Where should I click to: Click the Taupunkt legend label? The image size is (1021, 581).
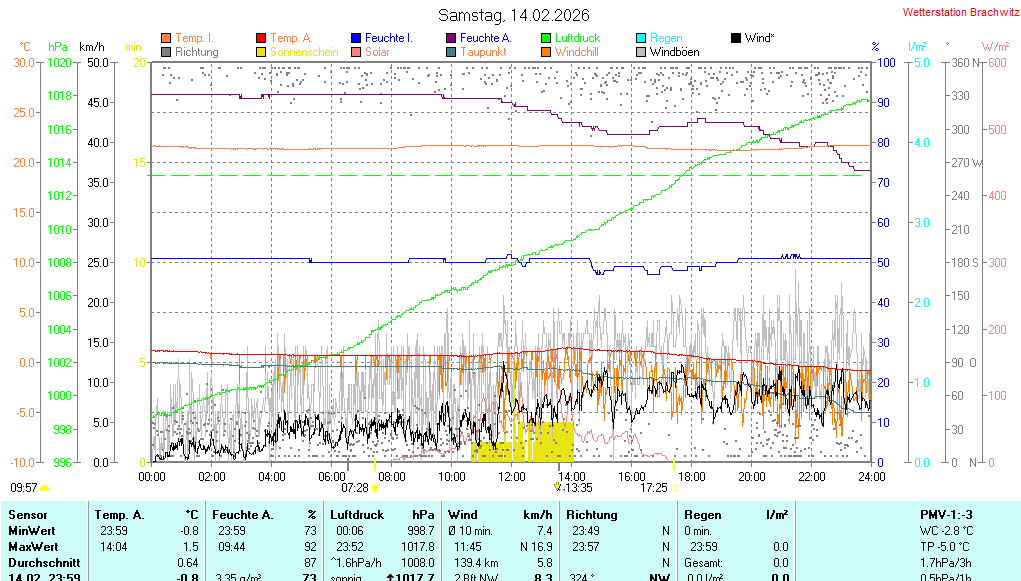point(483,52)
